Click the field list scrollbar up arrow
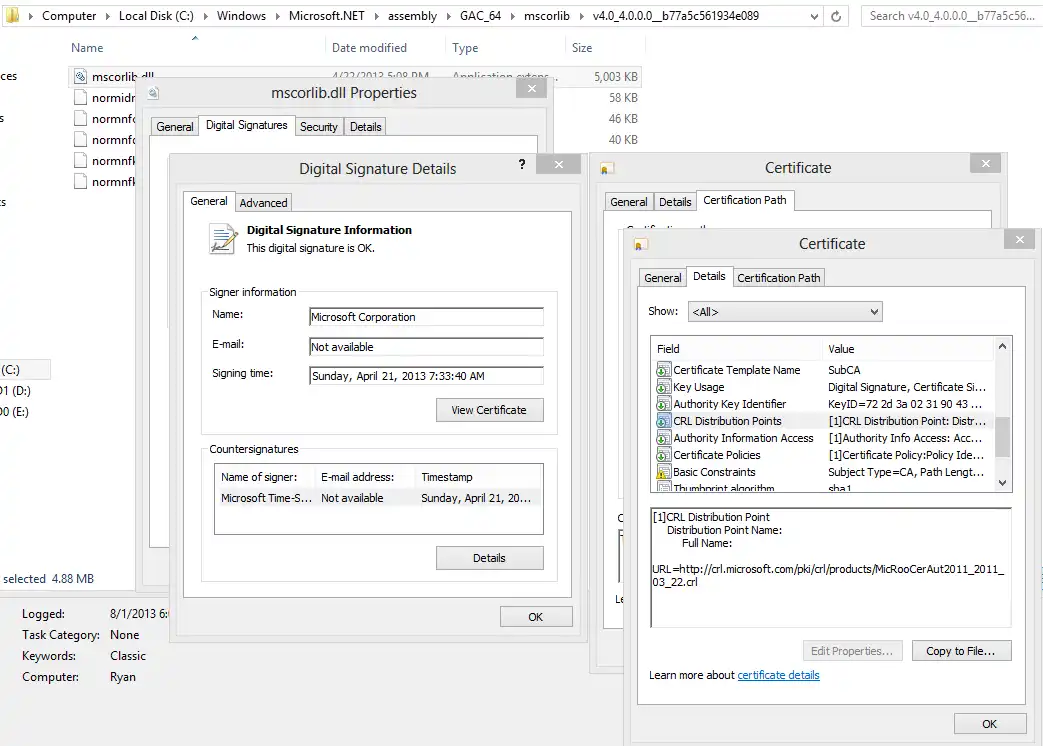Image resolution: width=1043 pixels, height=746 pixels. (1002, 346)
